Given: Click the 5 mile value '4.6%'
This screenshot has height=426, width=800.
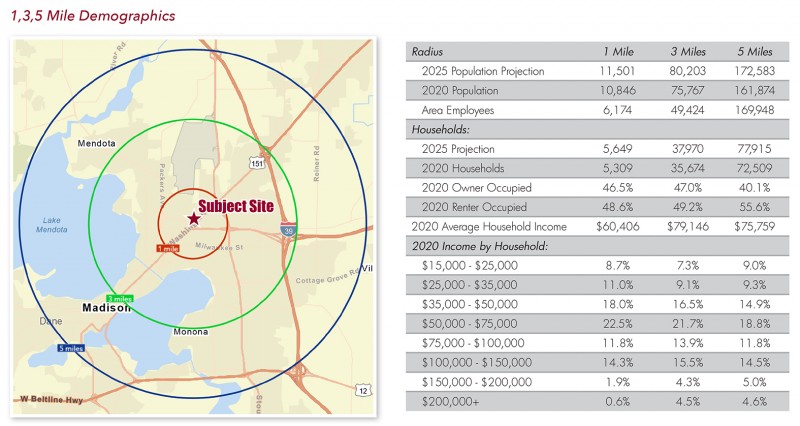Looking at the screenshot, I should pyautogui.click(x=755, y=402).
